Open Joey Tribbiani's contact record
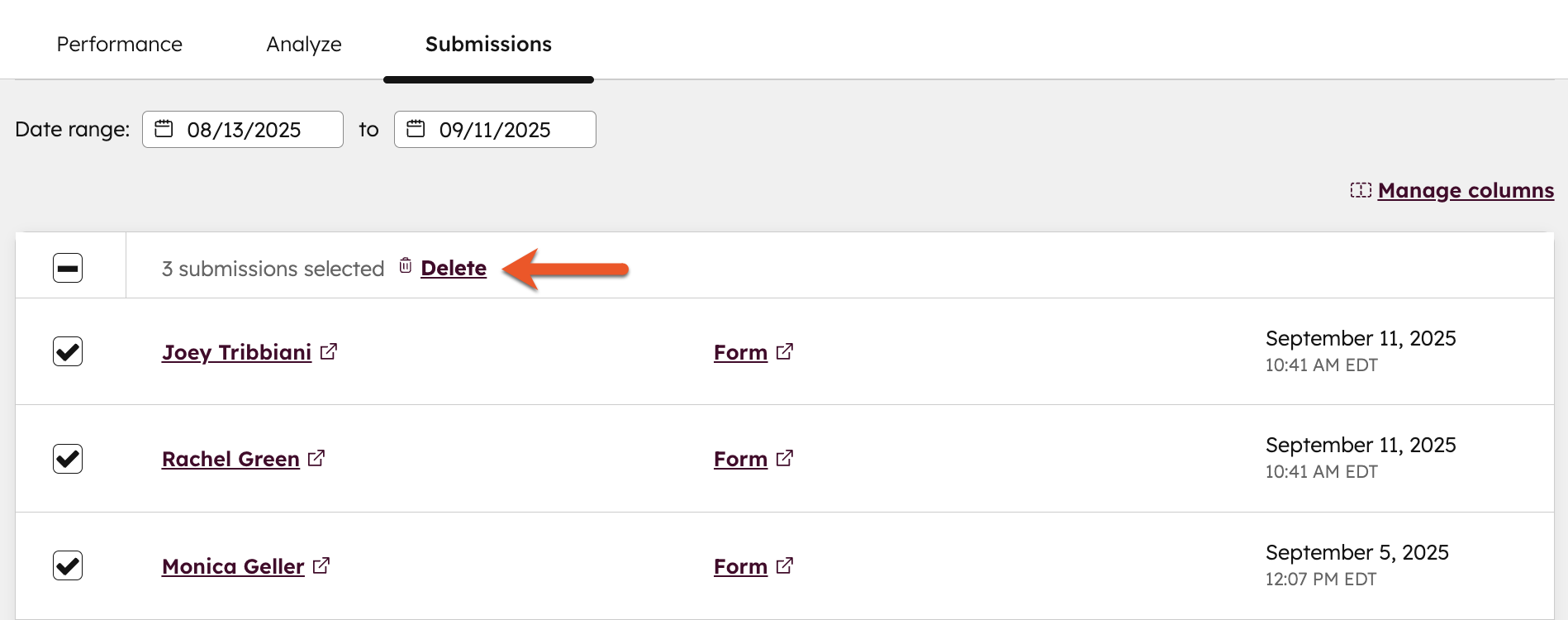 (236, 352)
